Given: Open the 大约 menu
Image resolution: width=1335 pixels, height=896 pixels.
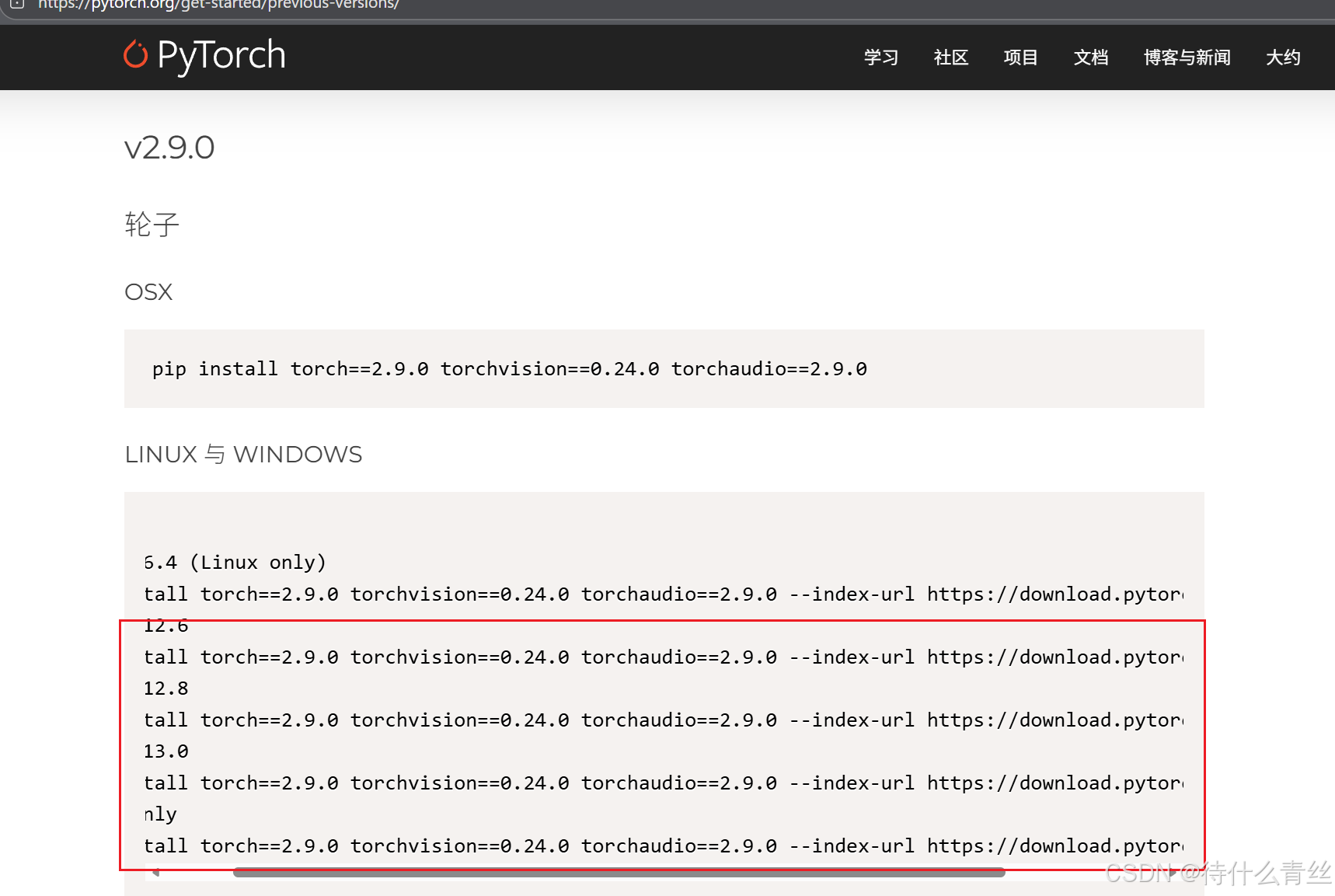Looking at the screenshot, I should click(1283, 58).
